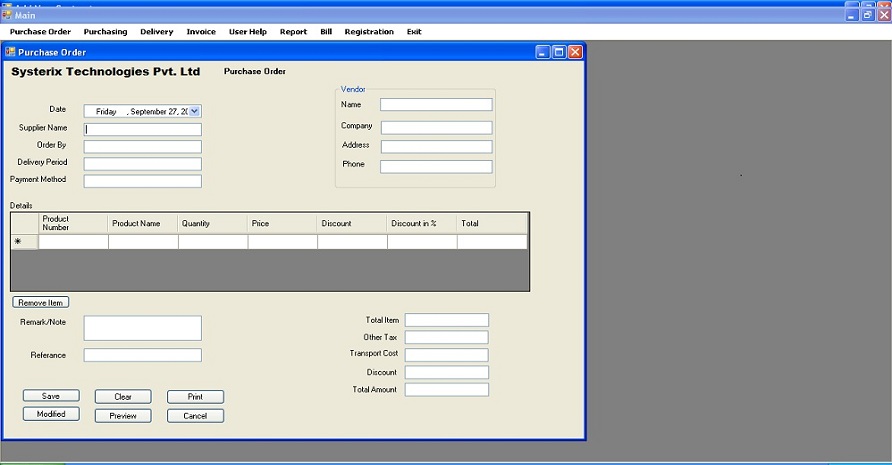Click the Other Tax field
Screen dimensions: 892x465
(x=447, y=338)
